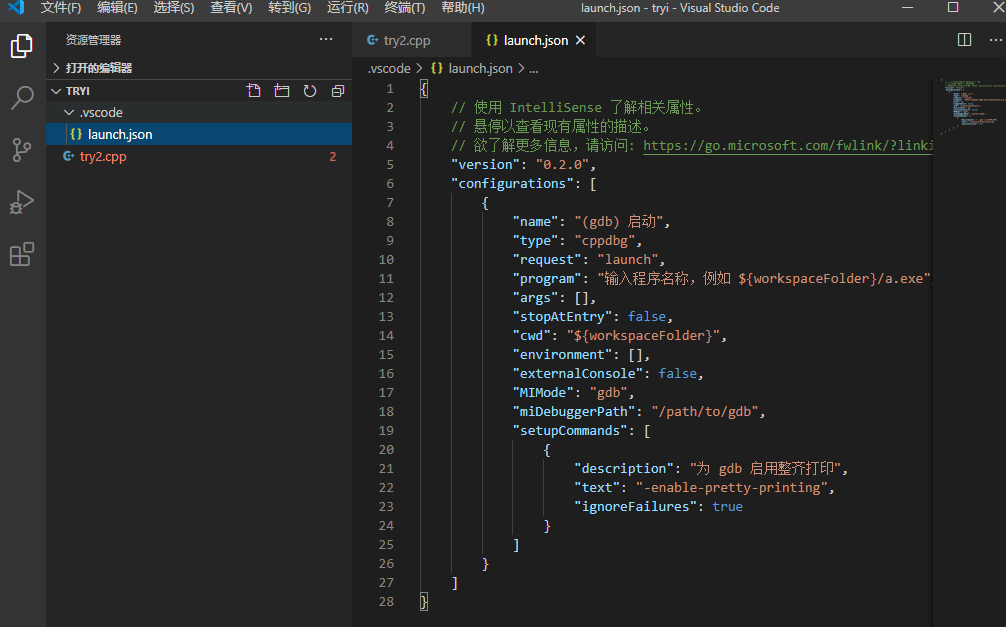Open the 运行(R) menu
The height and width of the screenshot is (627, 1006).
(x=347, y=8)
